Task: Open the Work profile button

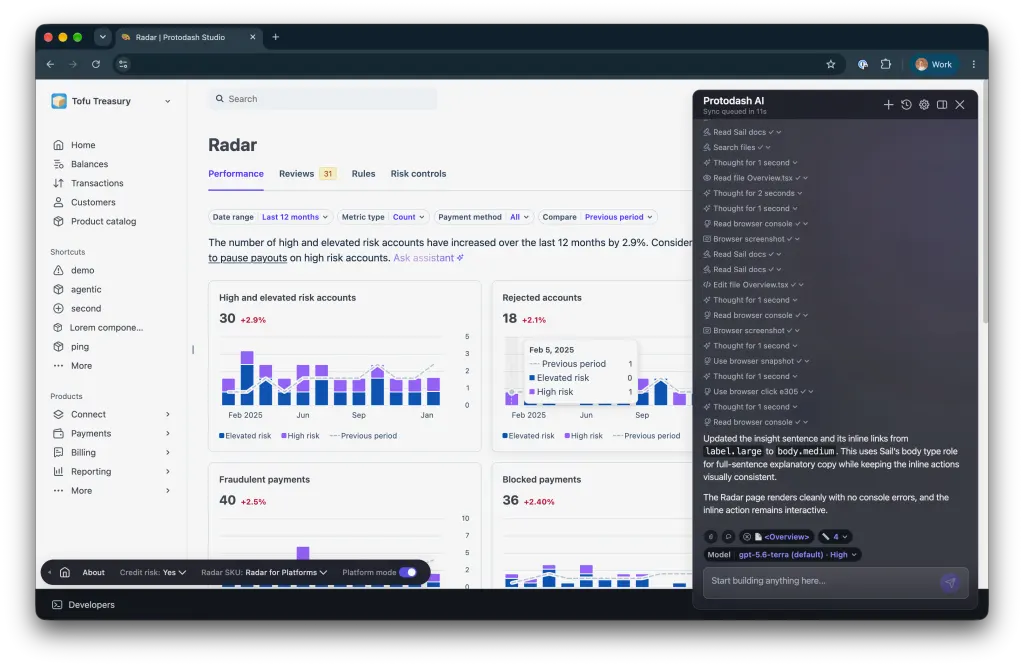Action: click(934, 64)
